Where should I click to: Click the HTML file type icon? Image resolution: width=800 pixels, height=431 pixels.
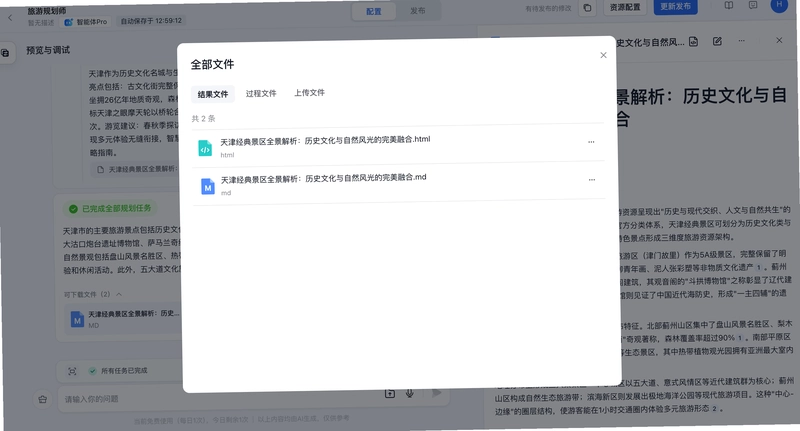point(205,148)
